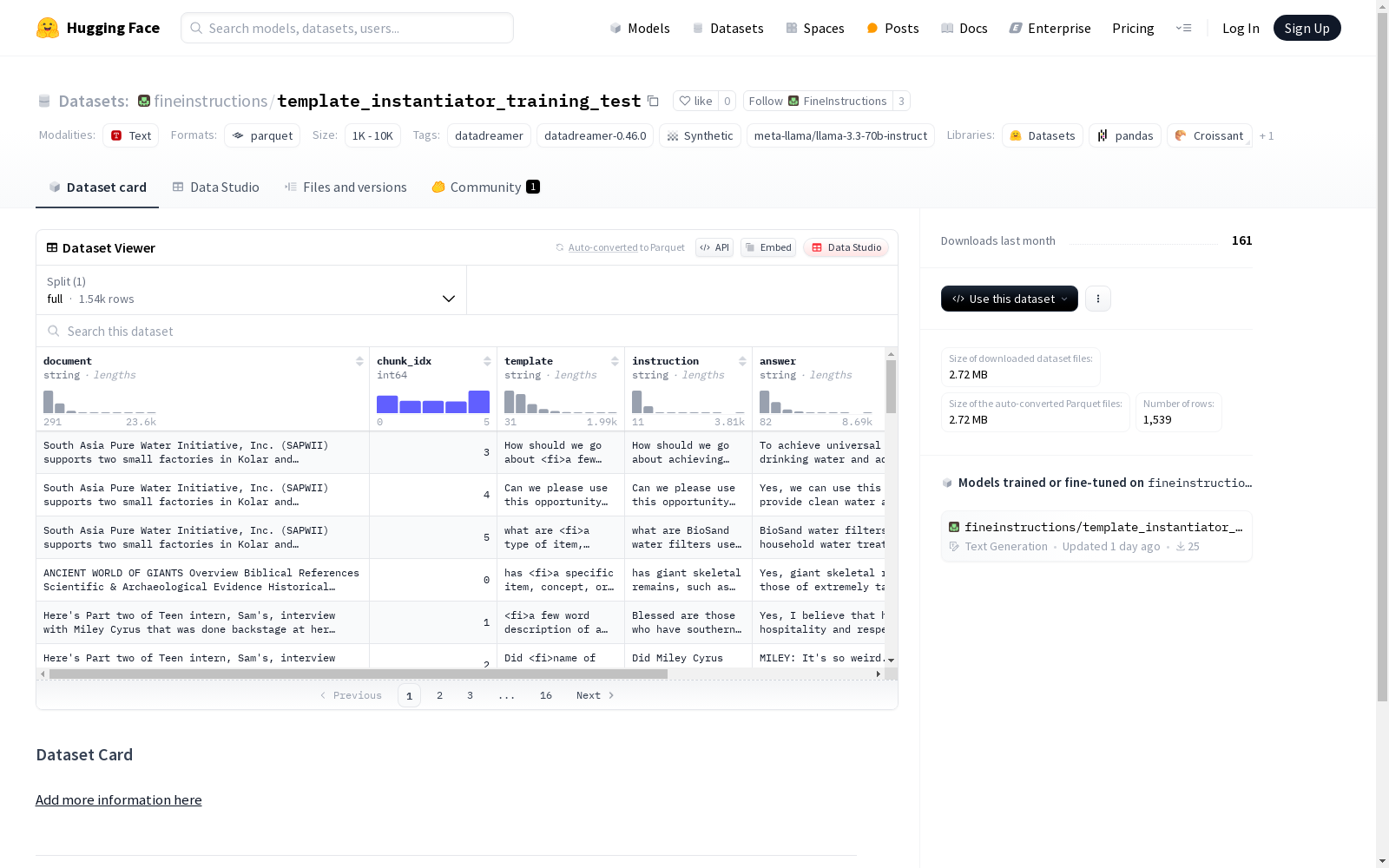
Task: Click the chunk_idx histogram bars
Action: [433, 402]
